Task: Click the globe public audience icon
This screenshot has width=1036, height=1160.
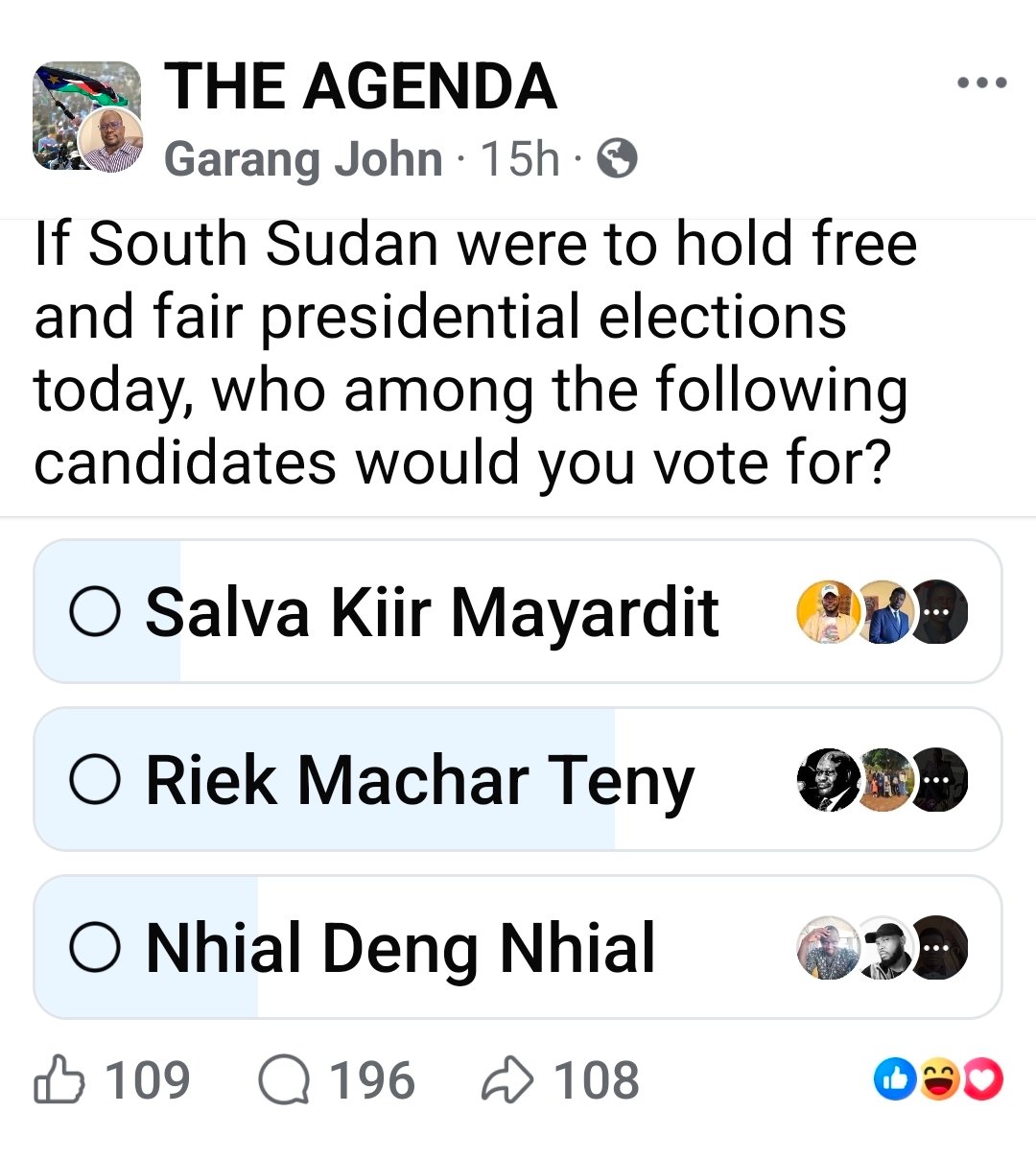Action: (617, 158)
